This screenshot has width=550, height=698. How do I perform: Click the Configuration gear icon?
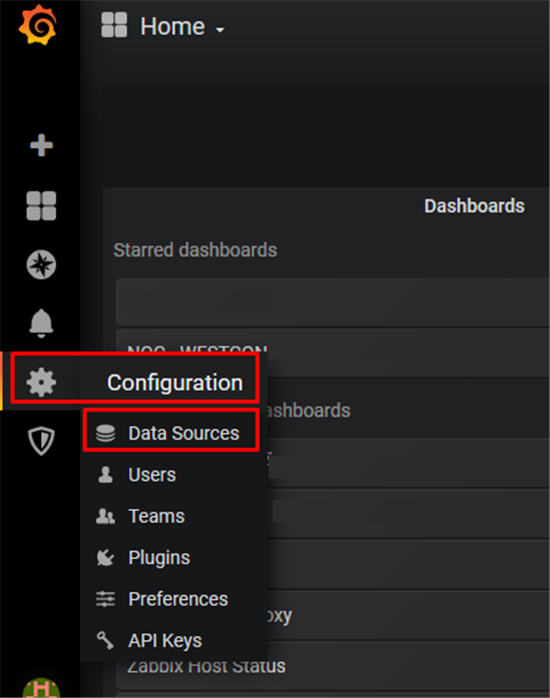click(x=41, y=382)
